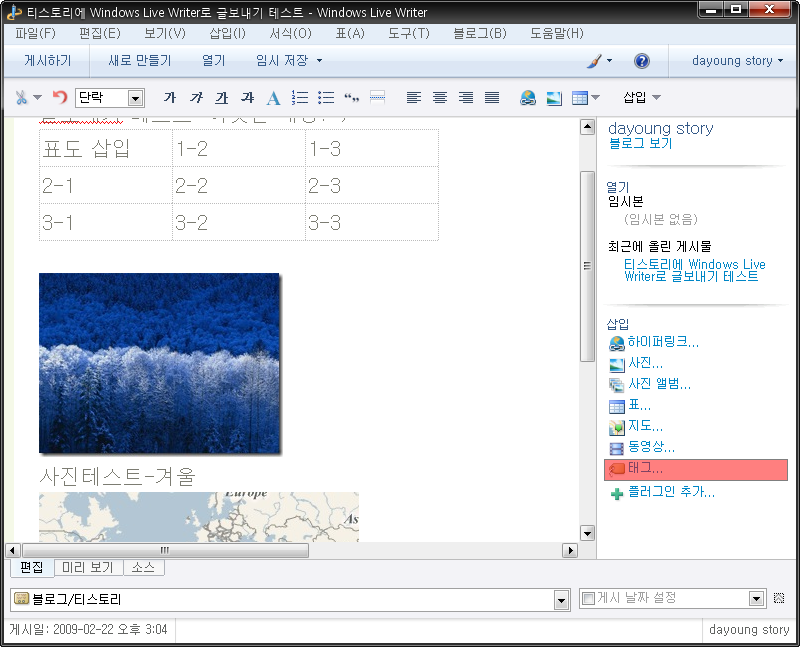Click sidebar 사진 insert link
Screen dimensions: 800x647
click(x=645, y=363)
